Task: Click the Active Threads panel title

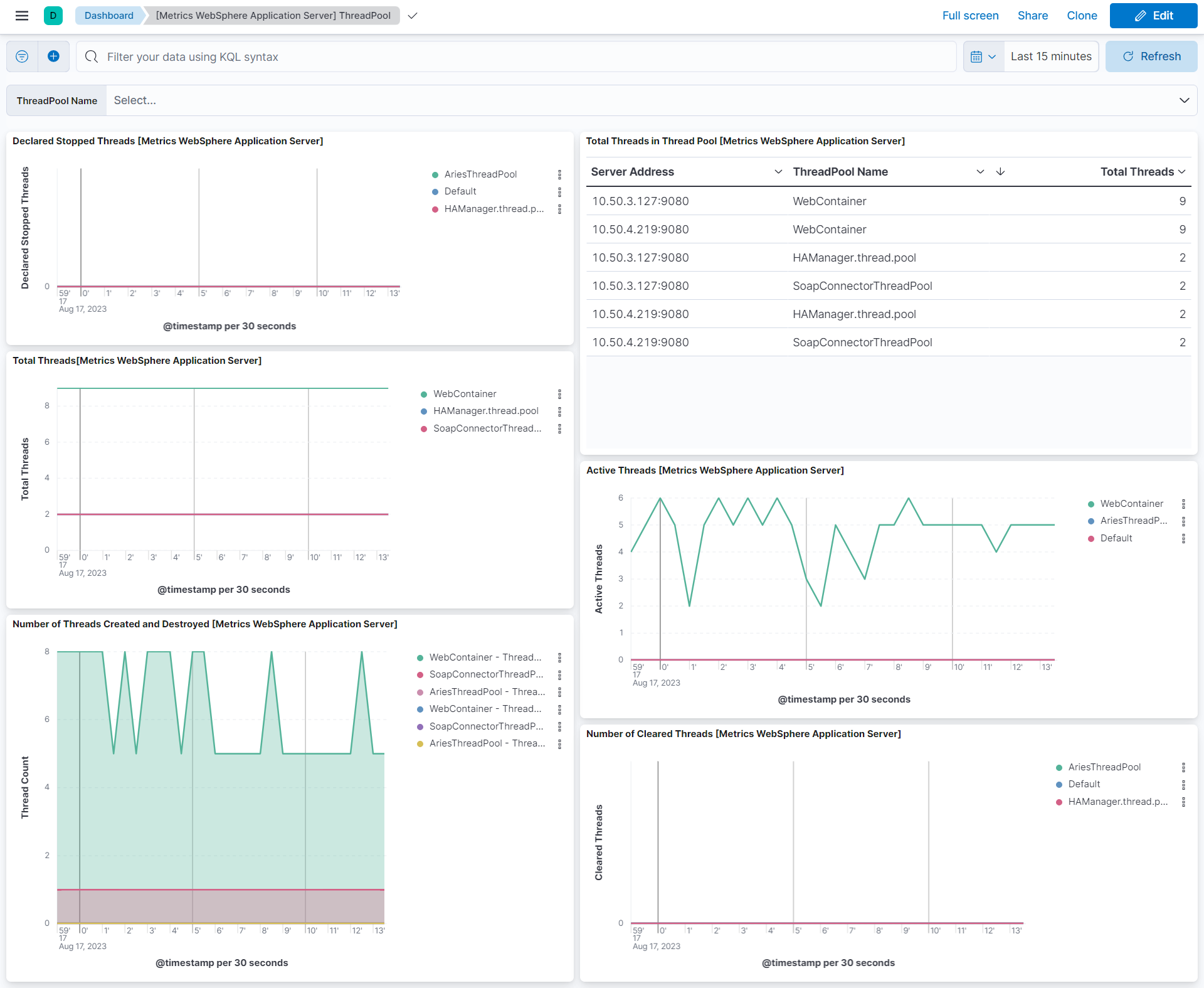Action: 715,470
